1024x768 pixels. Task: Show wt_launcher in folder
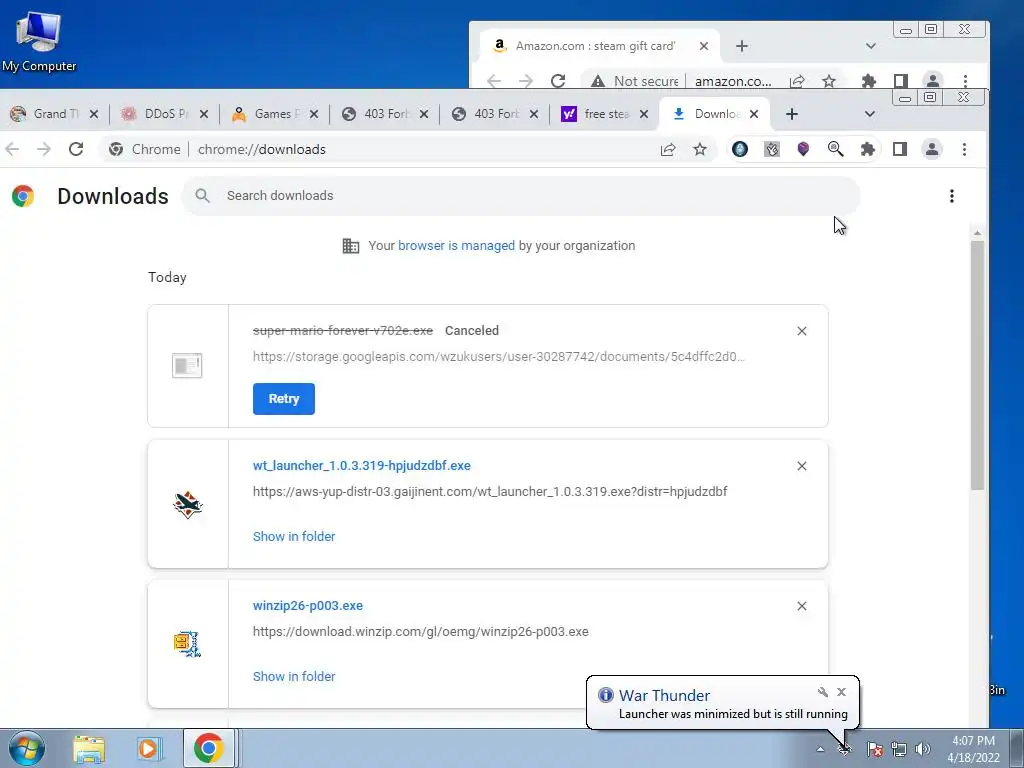pyautogui.click(x=294, y=536)
